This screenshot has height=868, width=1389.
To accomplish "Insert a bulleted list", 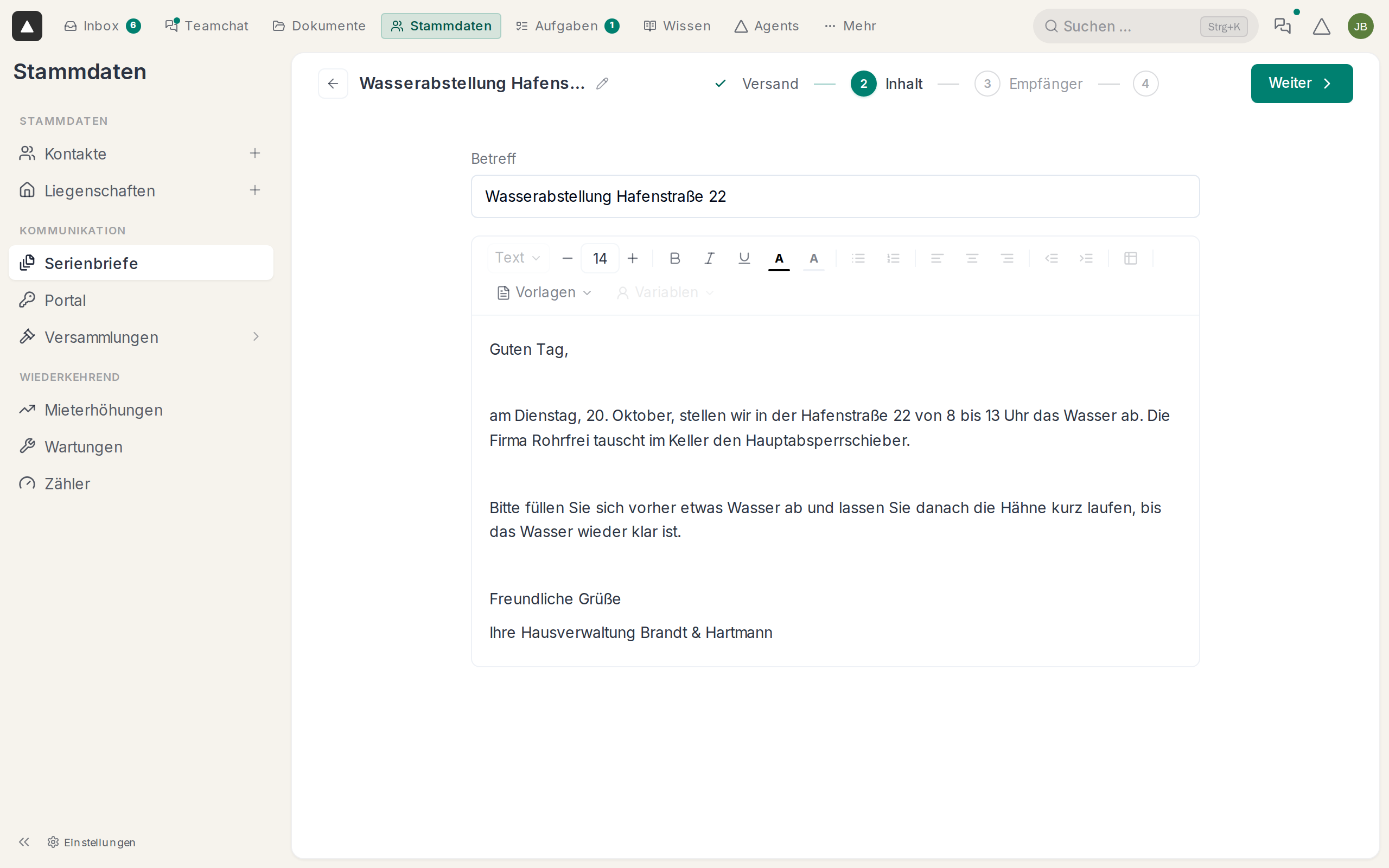I will 858,258.
